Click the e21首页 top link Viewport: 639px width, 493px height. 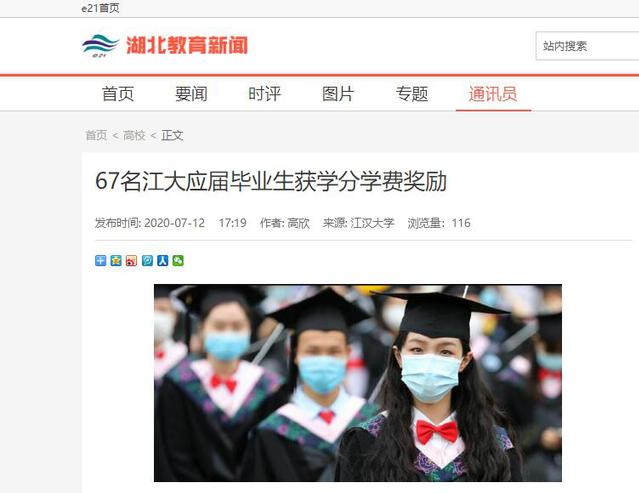100,8
